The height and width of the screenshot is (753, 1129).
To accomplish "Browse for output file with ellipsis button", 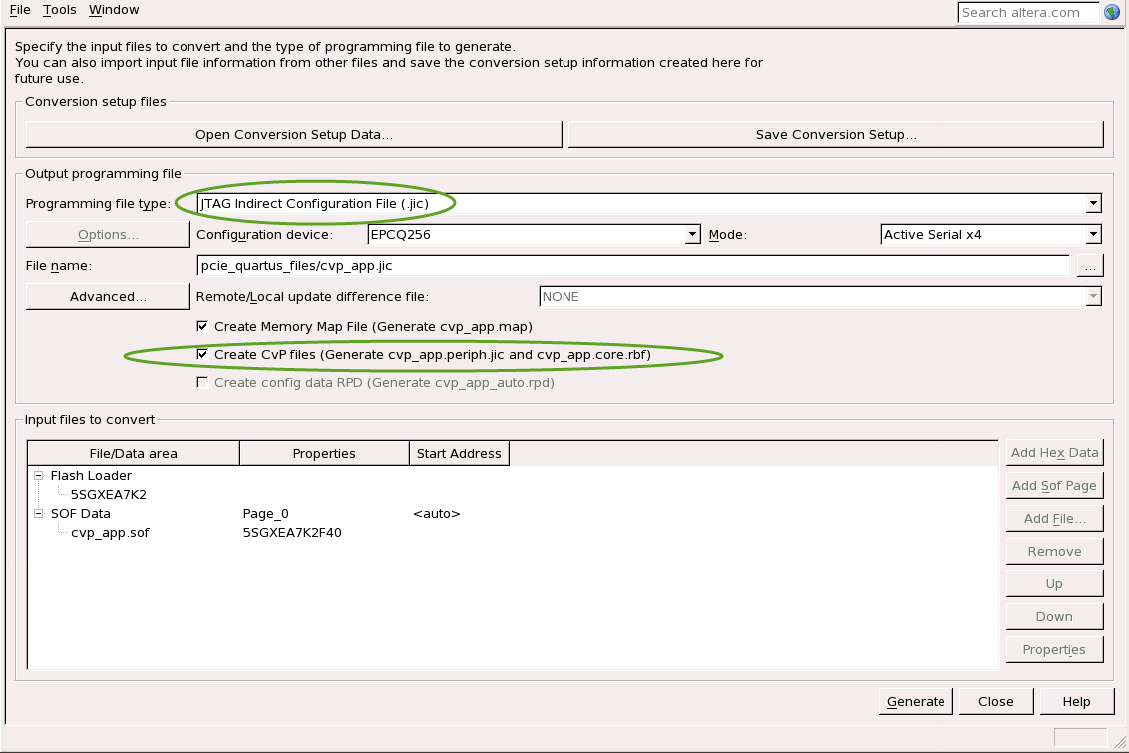I will (x=1090, y=266).
